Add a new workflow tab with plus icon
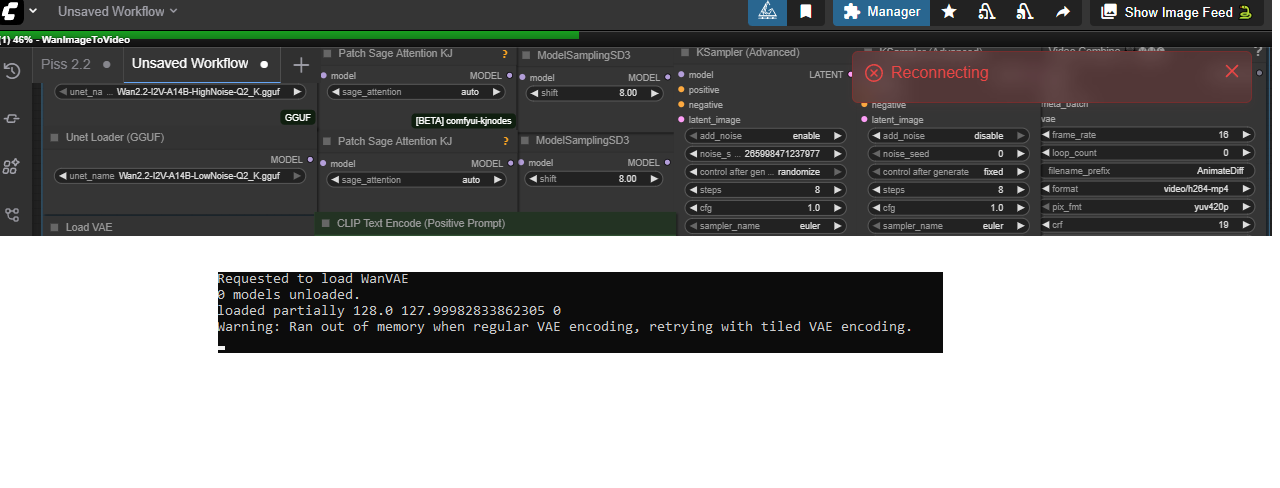Viewport: 1280px width, 488px height. 301,65
